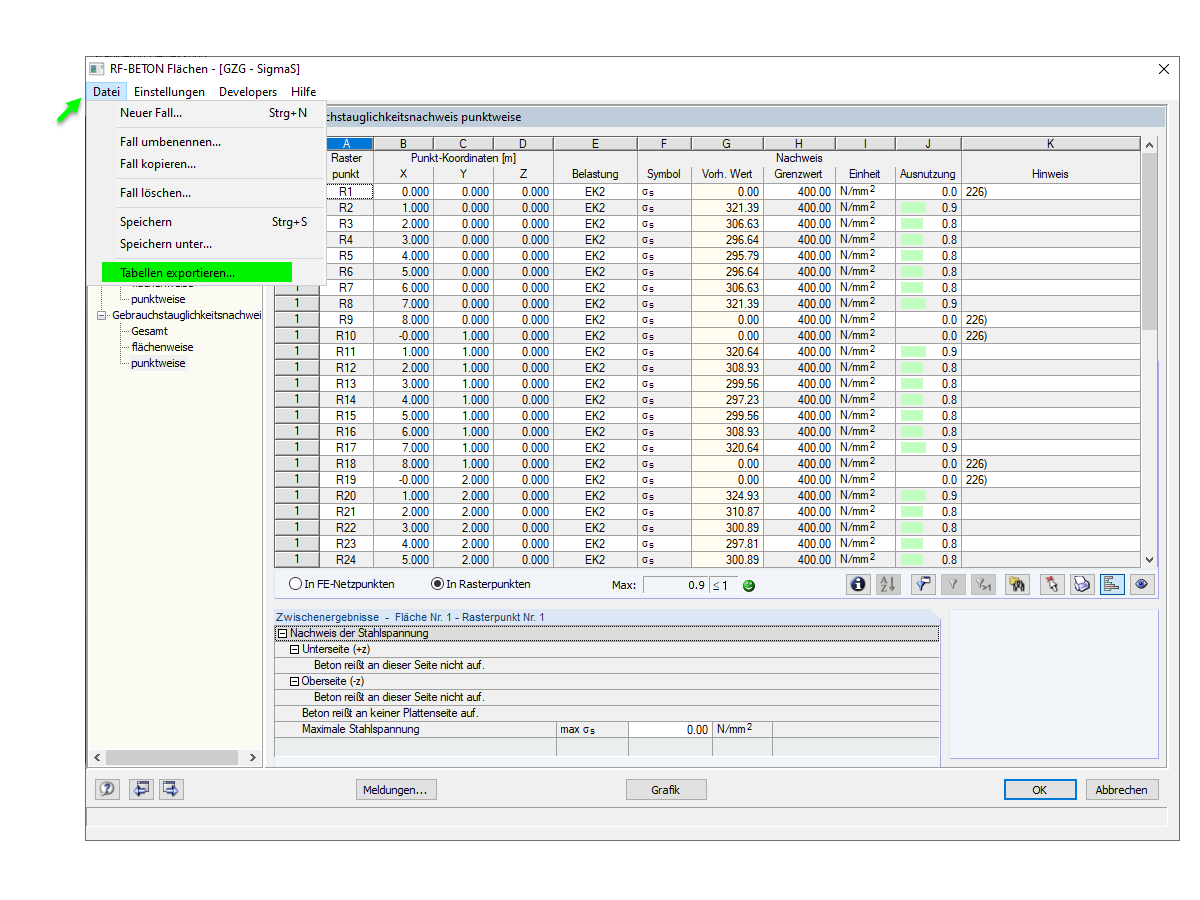Open the Meldungen dialog
The height and width of the screenshot is (900, 1200).
pos(395,789)
